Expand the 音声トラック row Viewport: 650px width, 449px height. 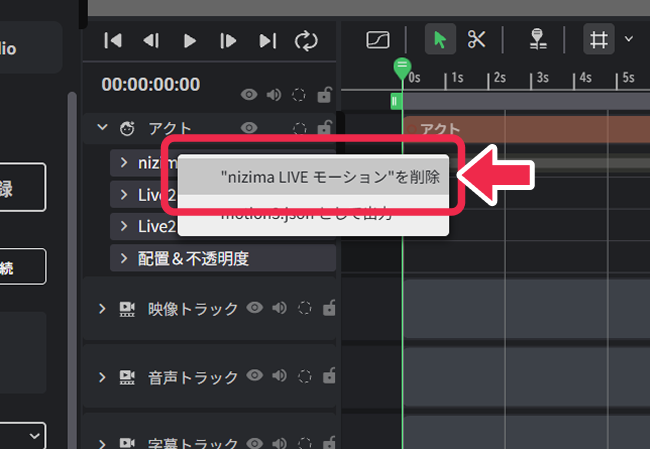click(101, 377)
